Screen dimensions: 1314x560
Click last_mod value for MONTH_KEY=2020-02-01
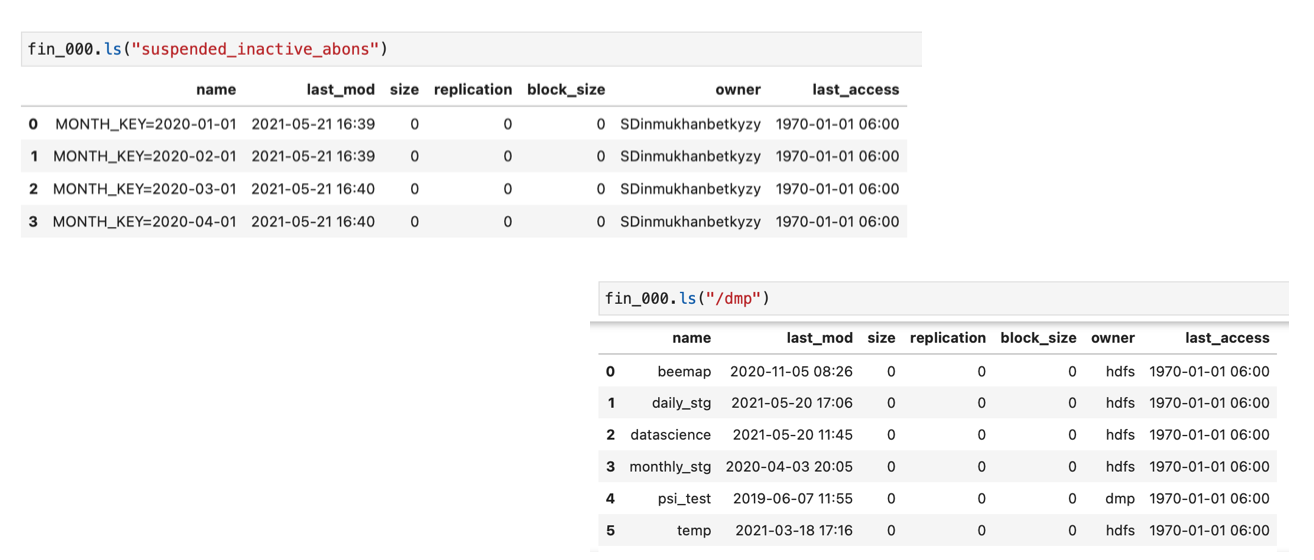[x=313, y=156]
